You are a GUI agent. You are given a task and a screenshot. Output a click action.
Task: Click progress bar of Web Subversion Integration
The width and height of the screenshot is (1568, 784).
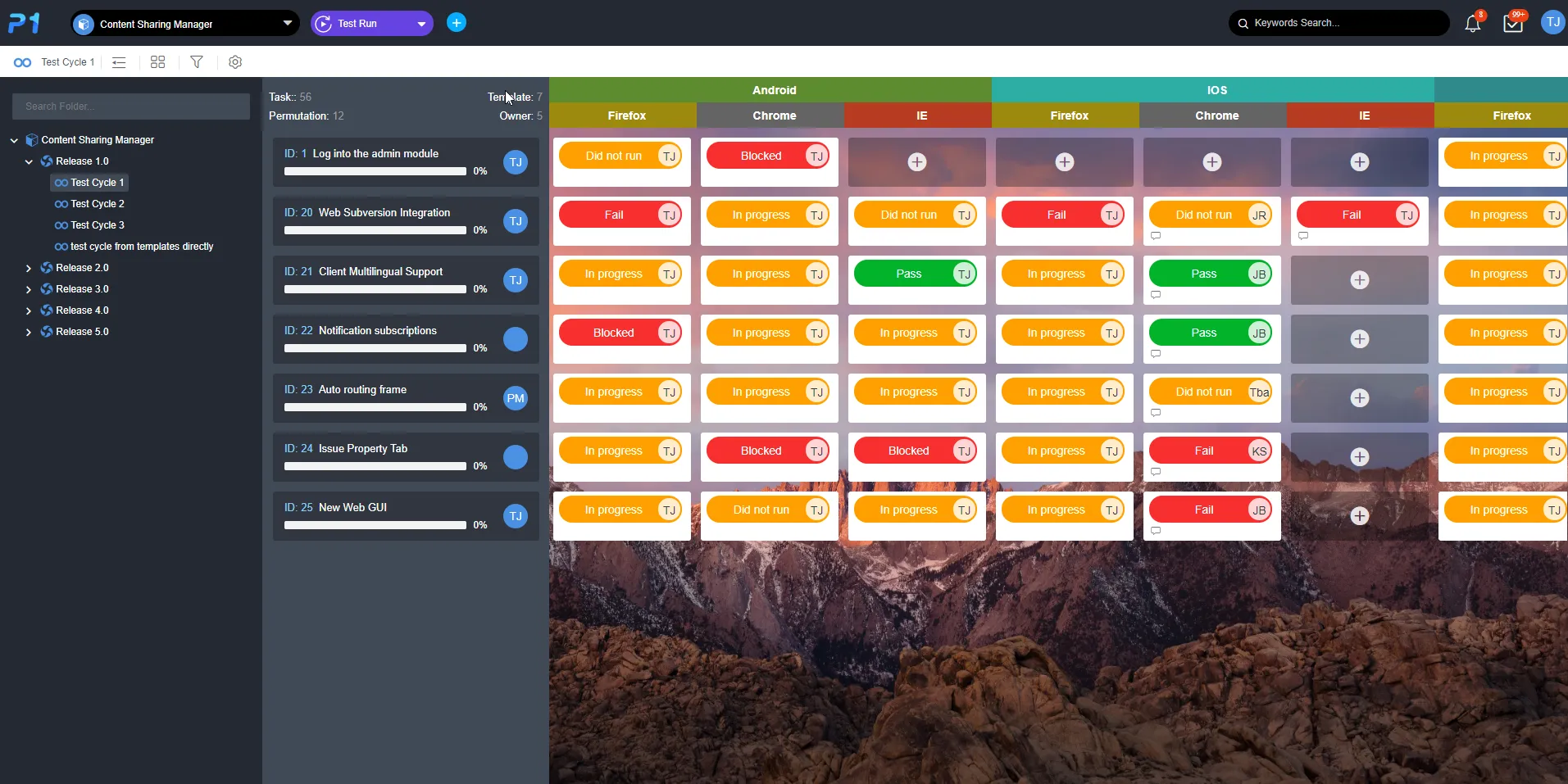tap(375, 230)
